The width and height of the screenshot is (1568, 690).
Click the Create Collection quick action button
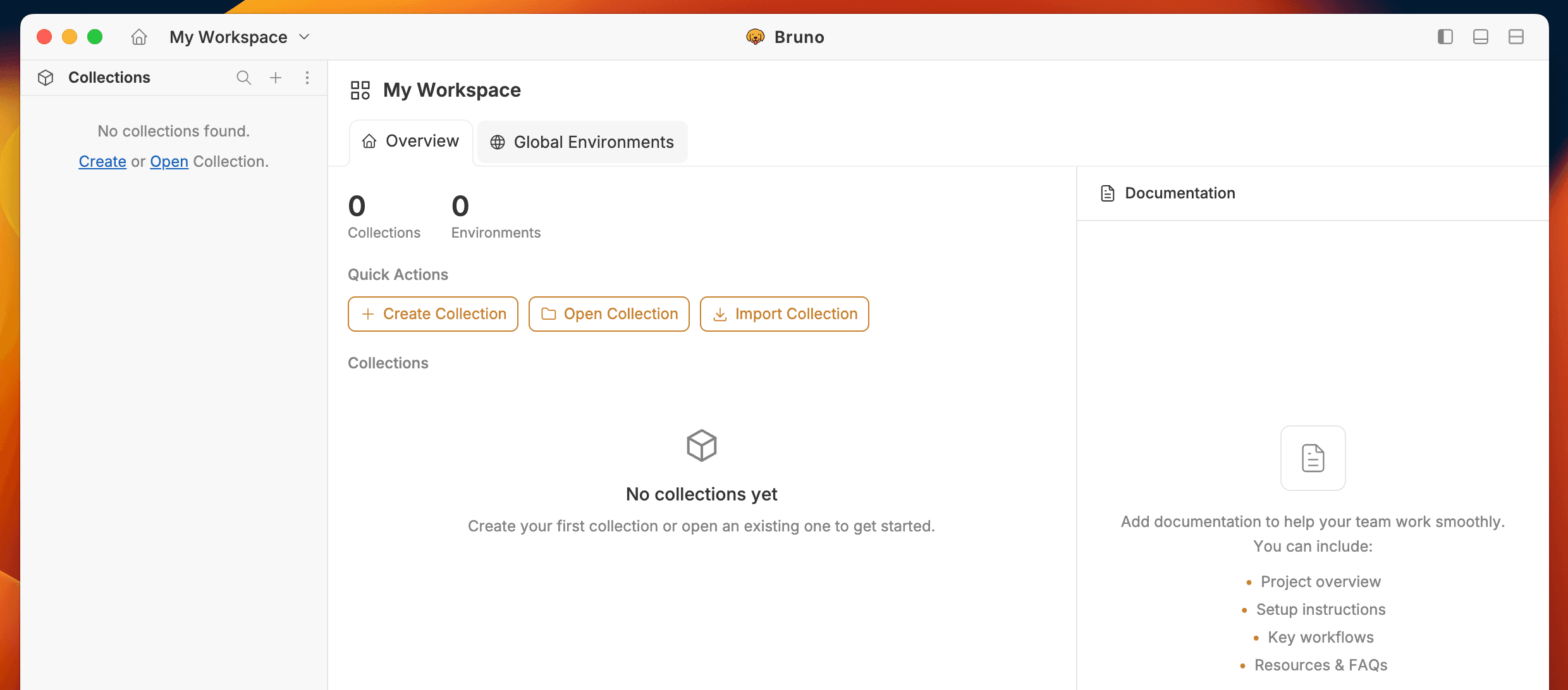click(x=433, y=314)
